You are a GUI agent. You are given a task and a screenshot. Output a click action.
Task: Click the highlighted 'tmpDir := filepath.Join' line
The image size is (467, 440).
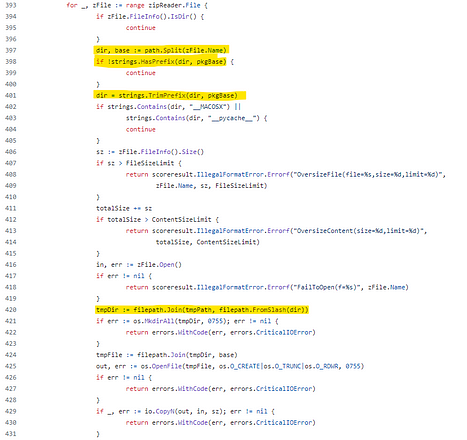[202, 310]
